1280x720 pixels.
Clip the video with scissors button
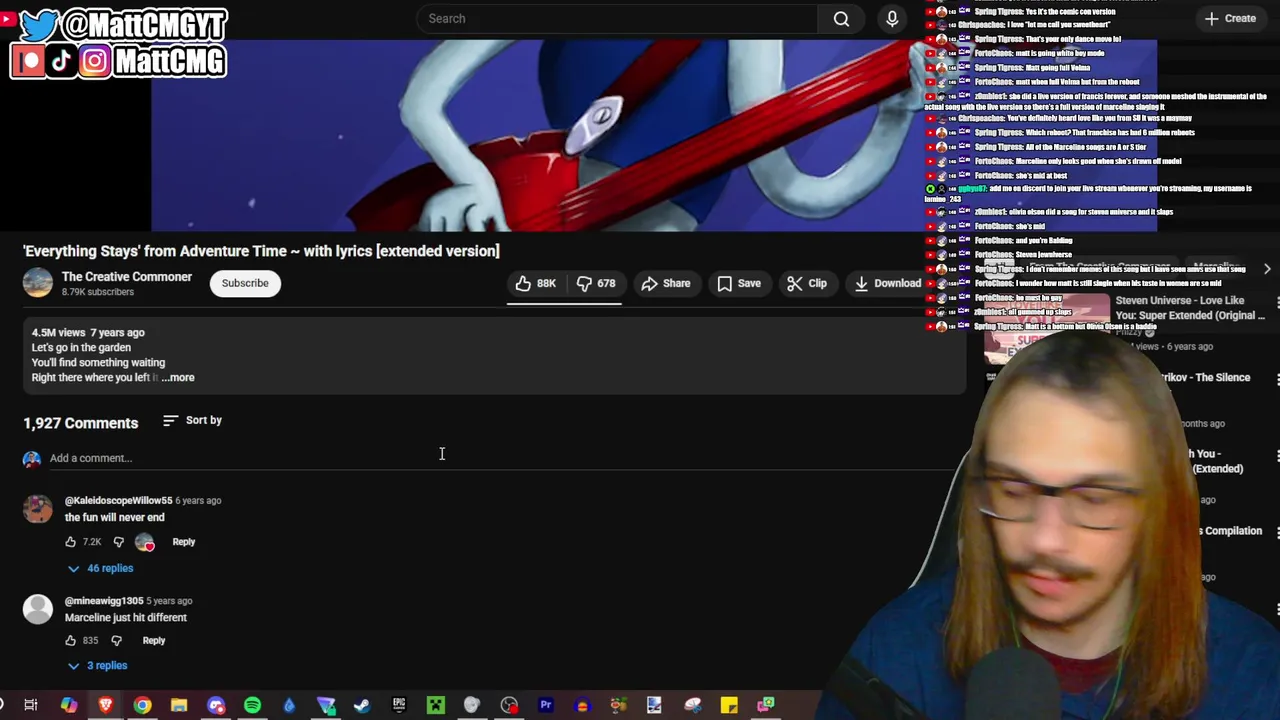[807, 283]
